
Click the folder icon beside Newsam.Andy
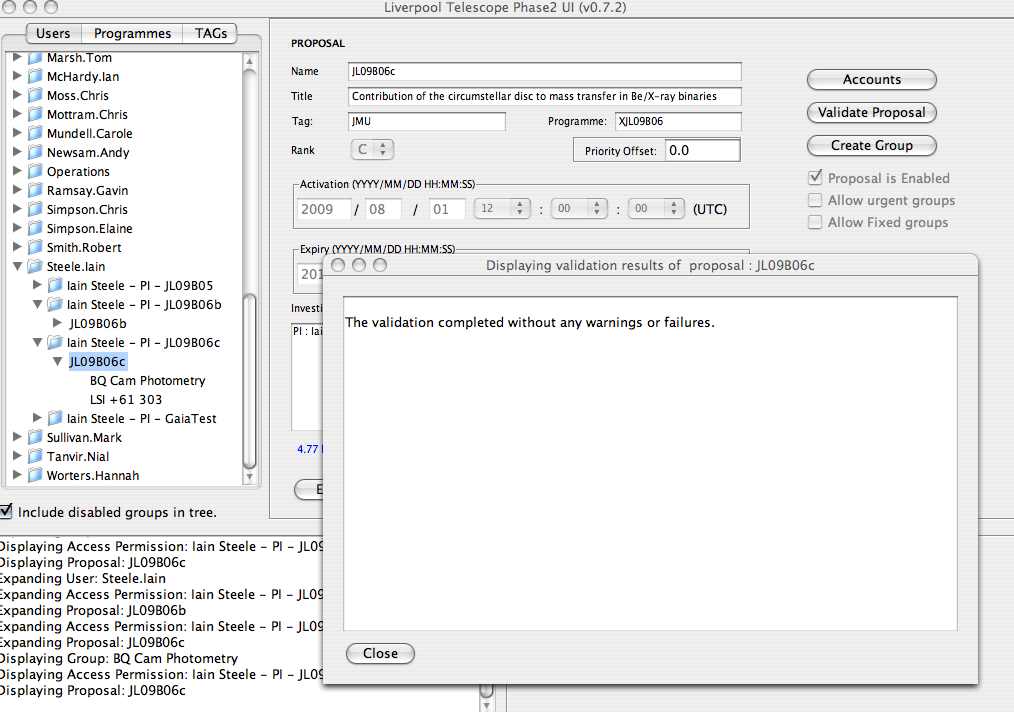tap(36, 153)
